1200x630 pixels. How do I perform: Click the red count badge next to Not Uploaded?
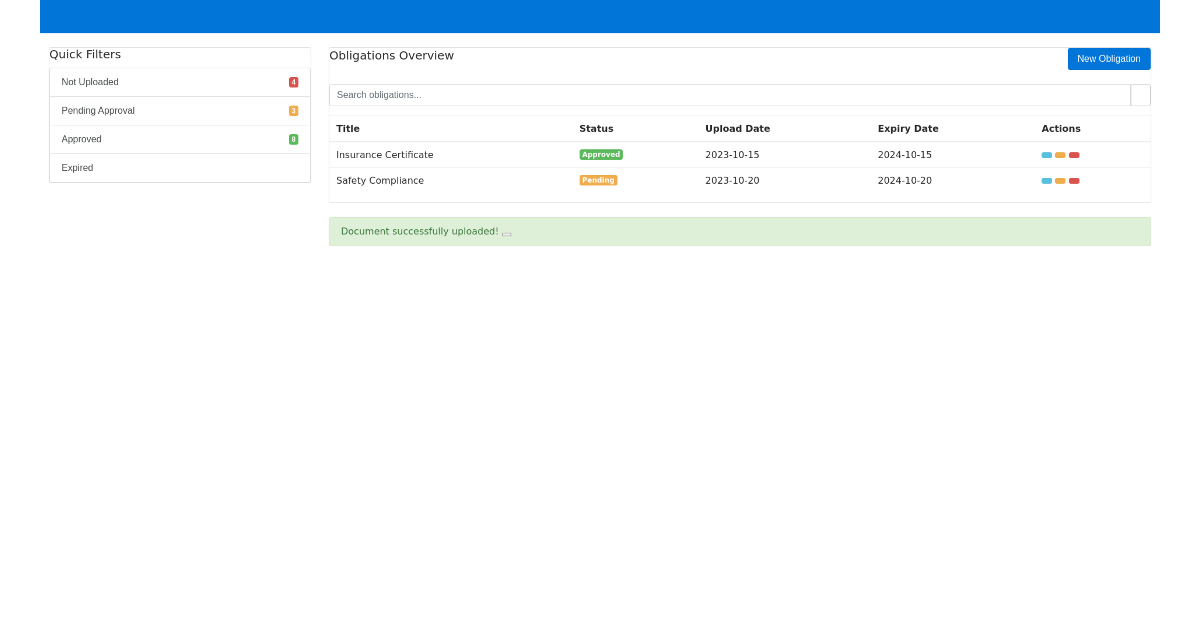(294, 82)
